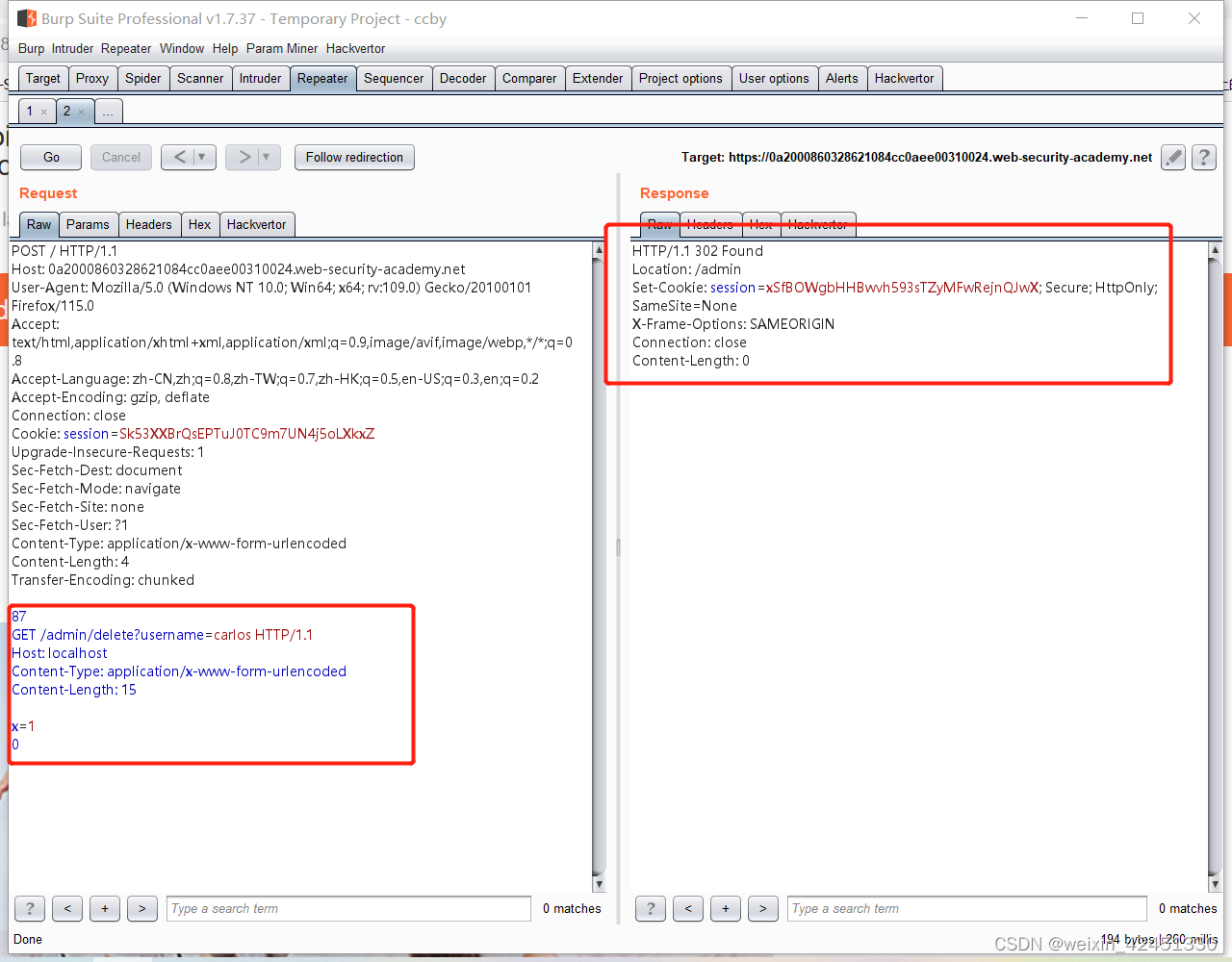
Task: Click the Transfer-Encoding: chunked header line
Action: [103, 580]
